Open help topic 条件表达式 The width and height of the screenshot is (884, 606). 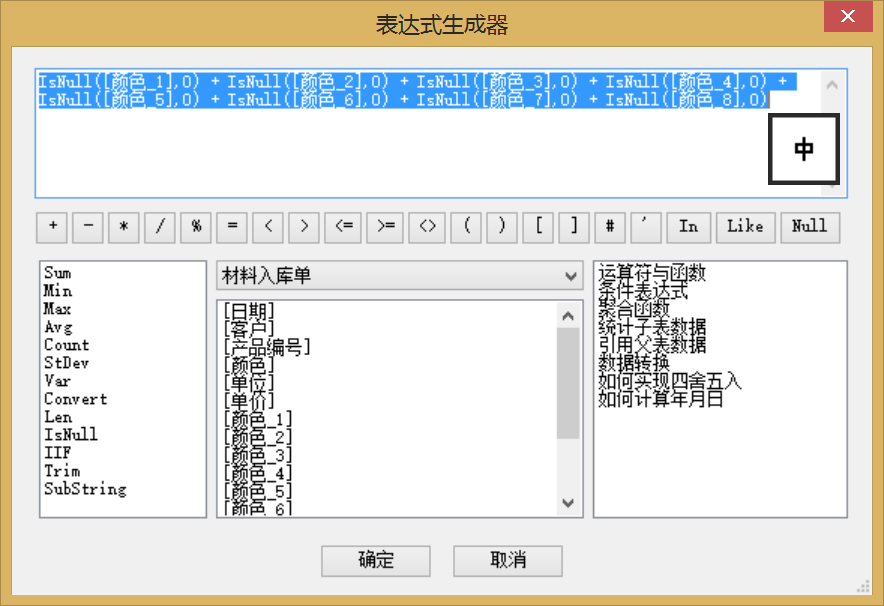coord(643,291)
